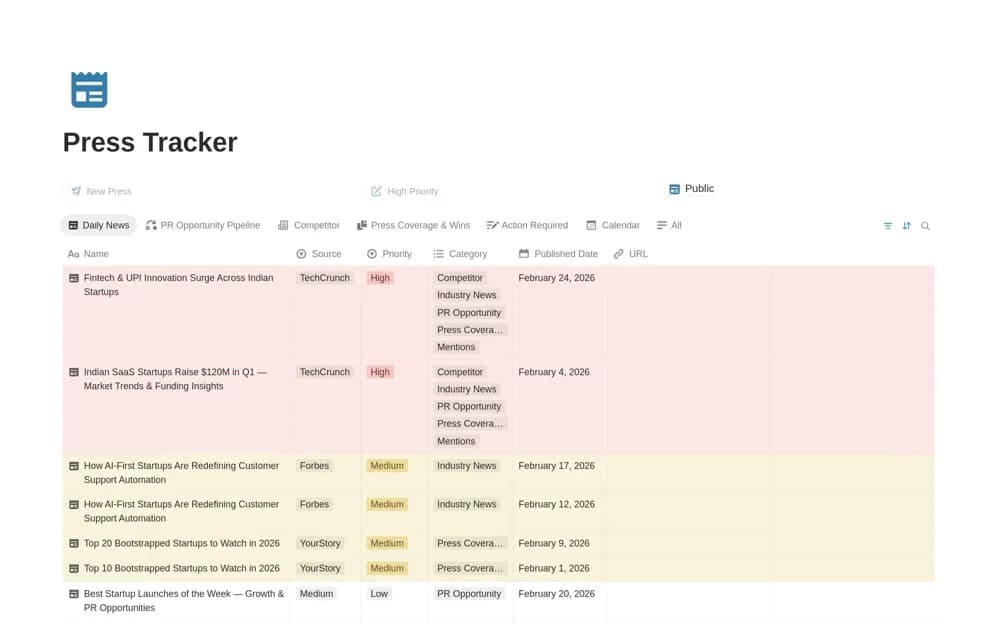
Task: Click page icon beside Best Startup Launches row
Action: point(74,594)
